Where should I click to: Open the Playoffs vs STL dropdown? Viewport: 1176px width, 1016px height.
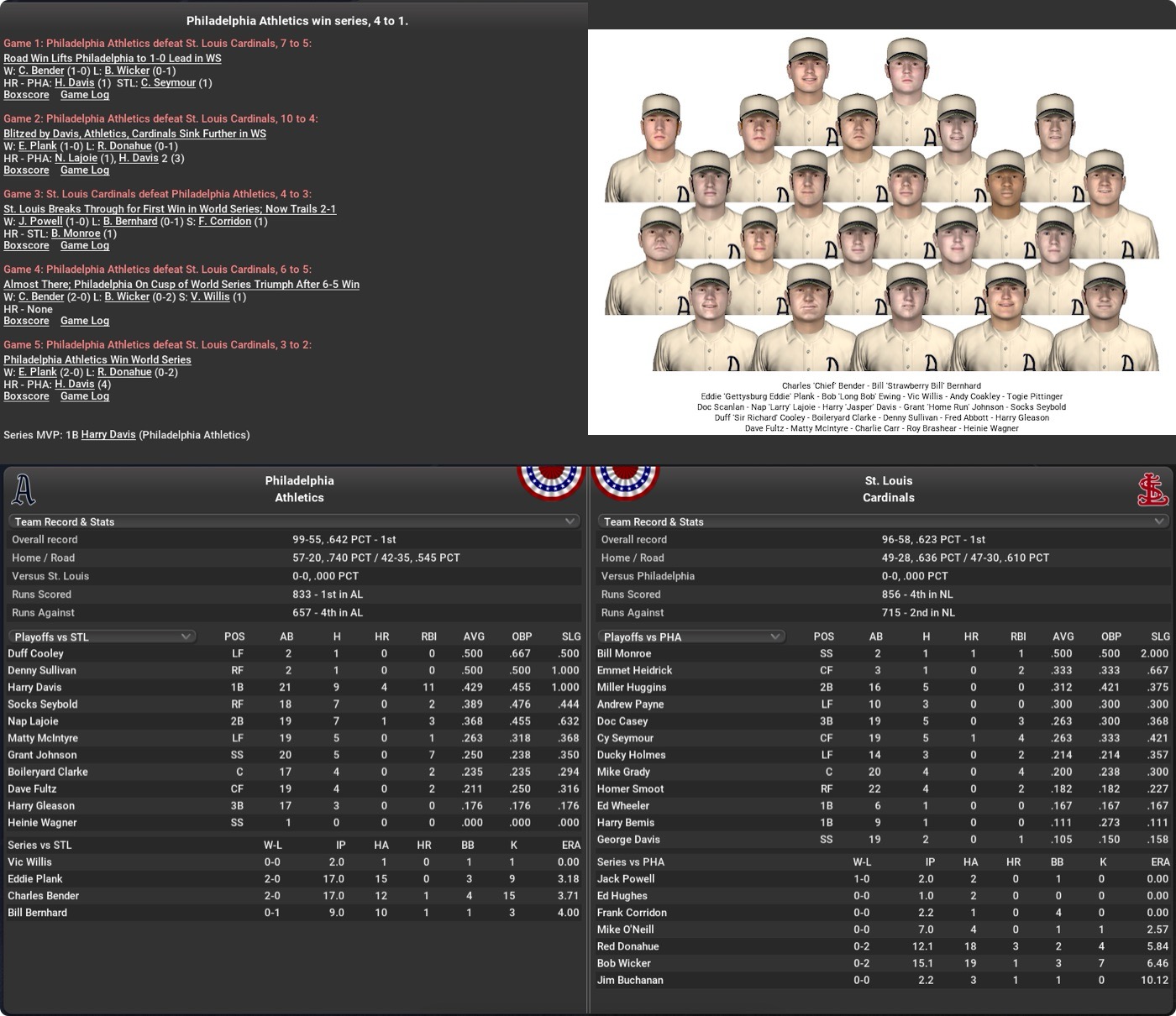(x=102, y=636)
